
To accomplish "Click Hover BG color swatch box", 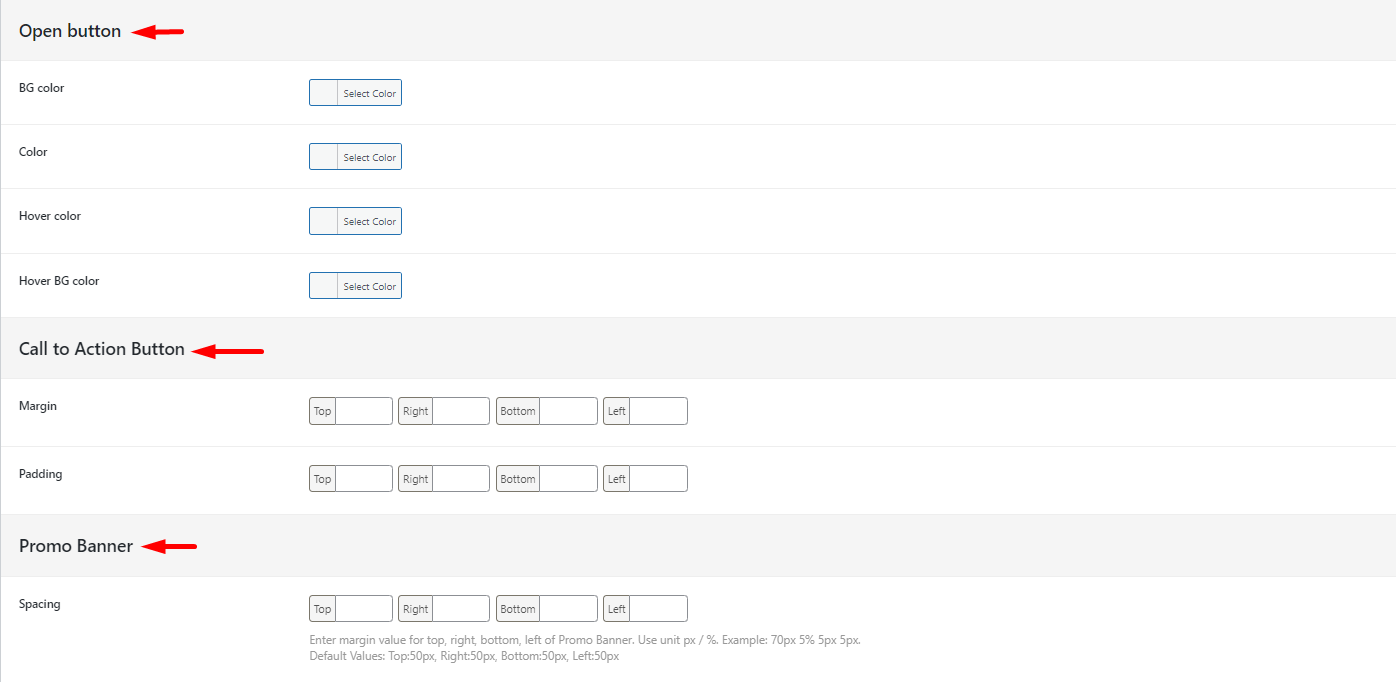I will tap(324, 286).
